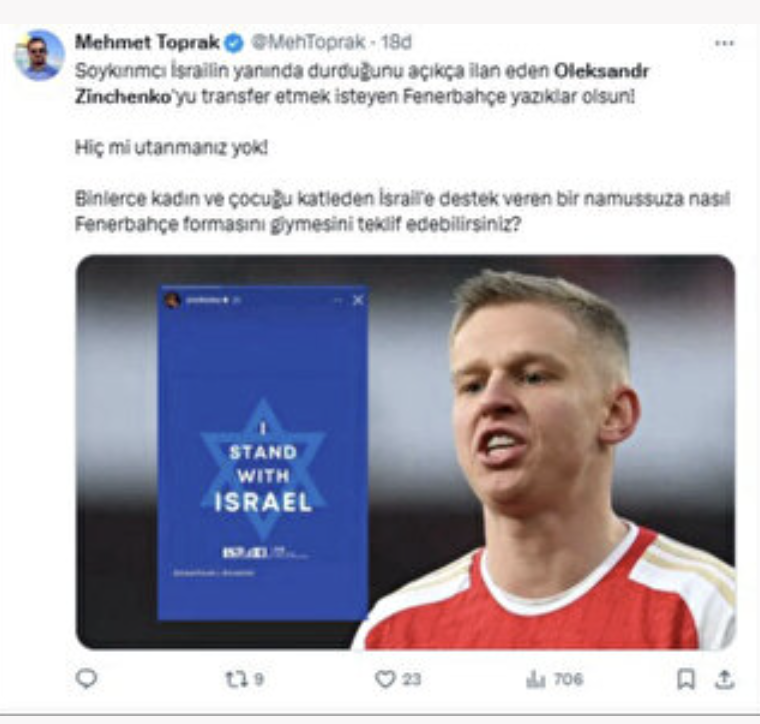Image resolution: width=760 pixels, height=724 pixels.
Task: Like the tweet with heart icon
Action: click(x=385, y=679)
